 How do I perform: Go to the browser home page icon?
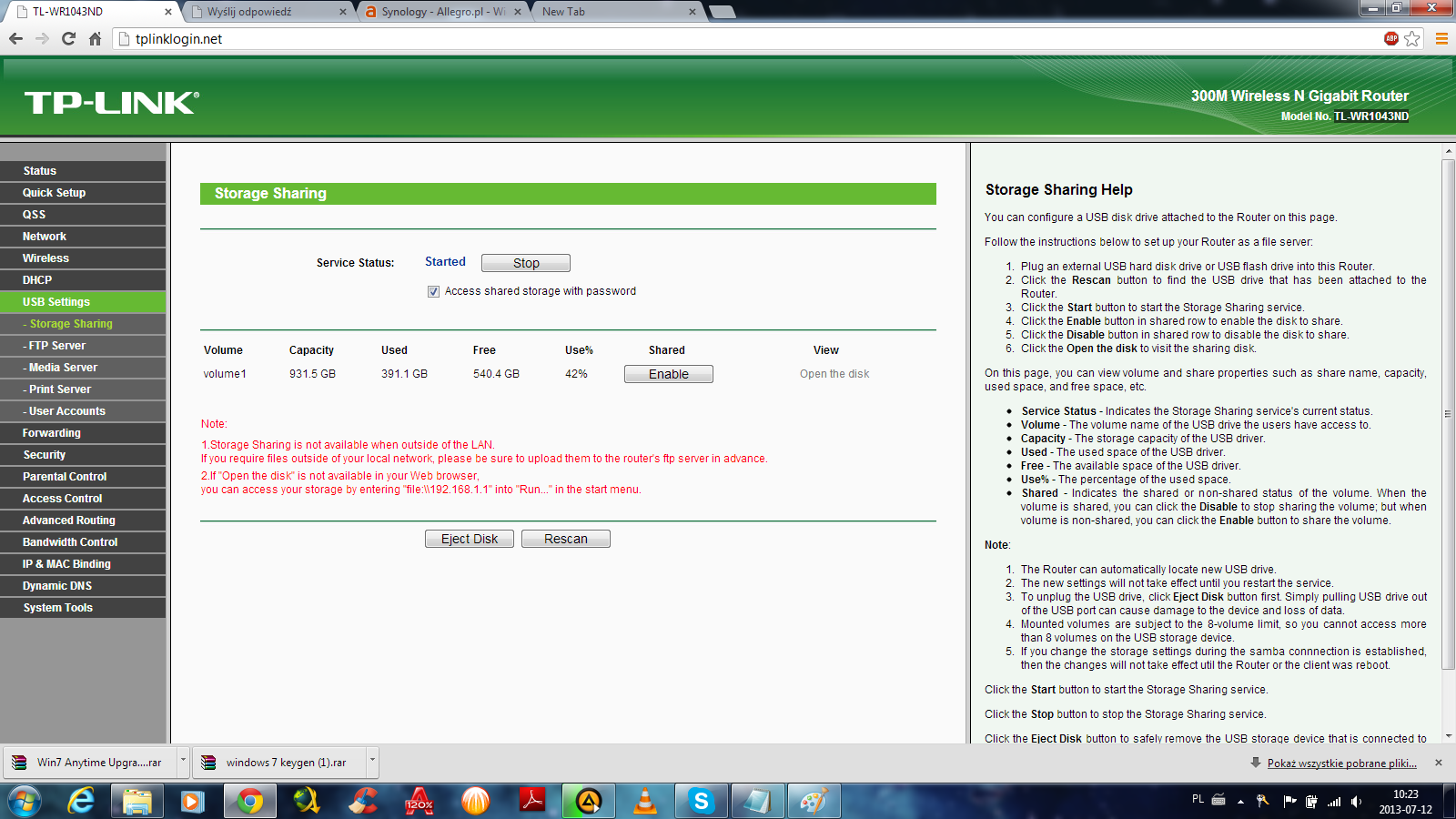coord(95,38)
